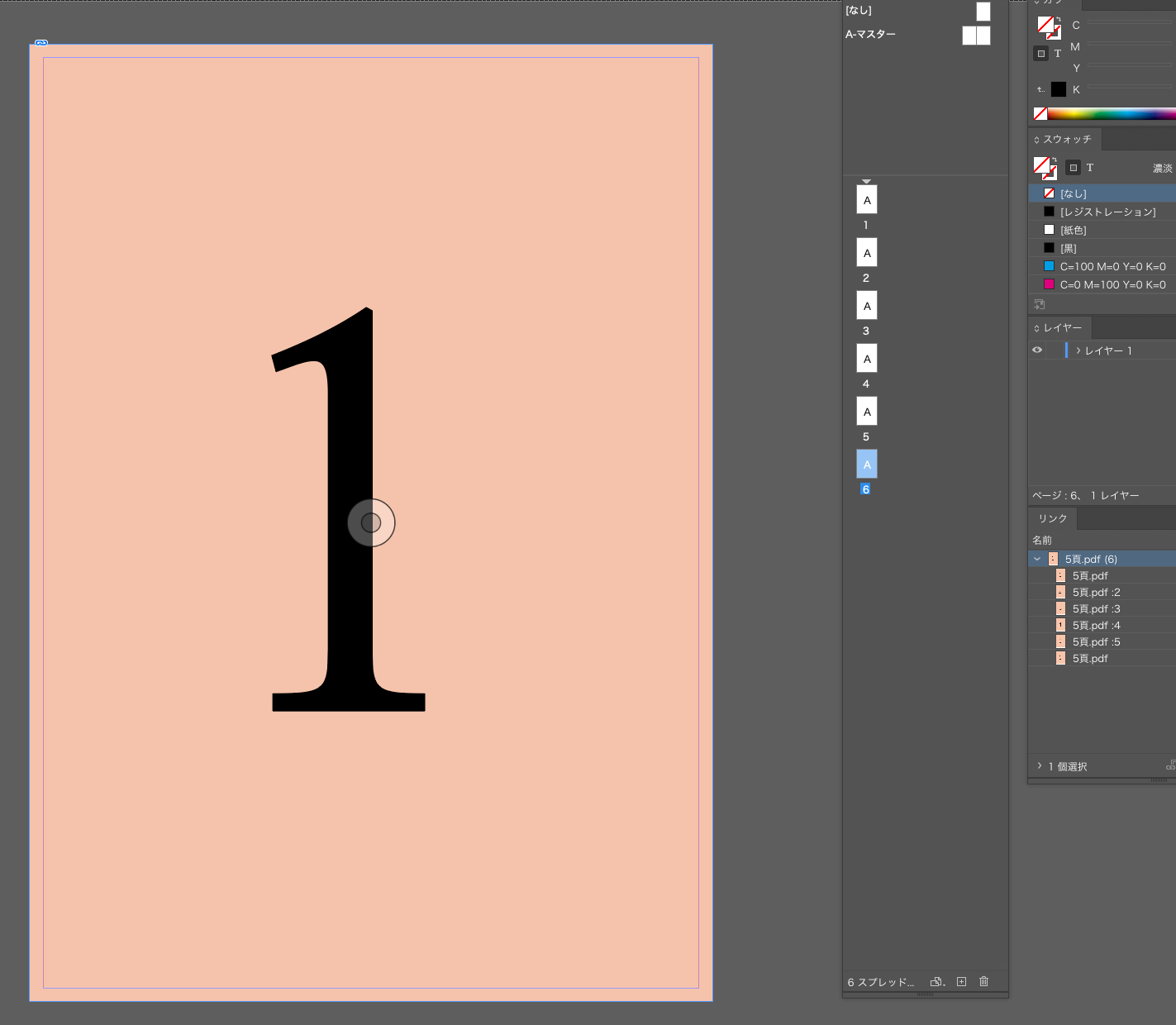Click the content grabber donut on page
Viewport: 1176px width, 1025px height.
click(371, 522)
